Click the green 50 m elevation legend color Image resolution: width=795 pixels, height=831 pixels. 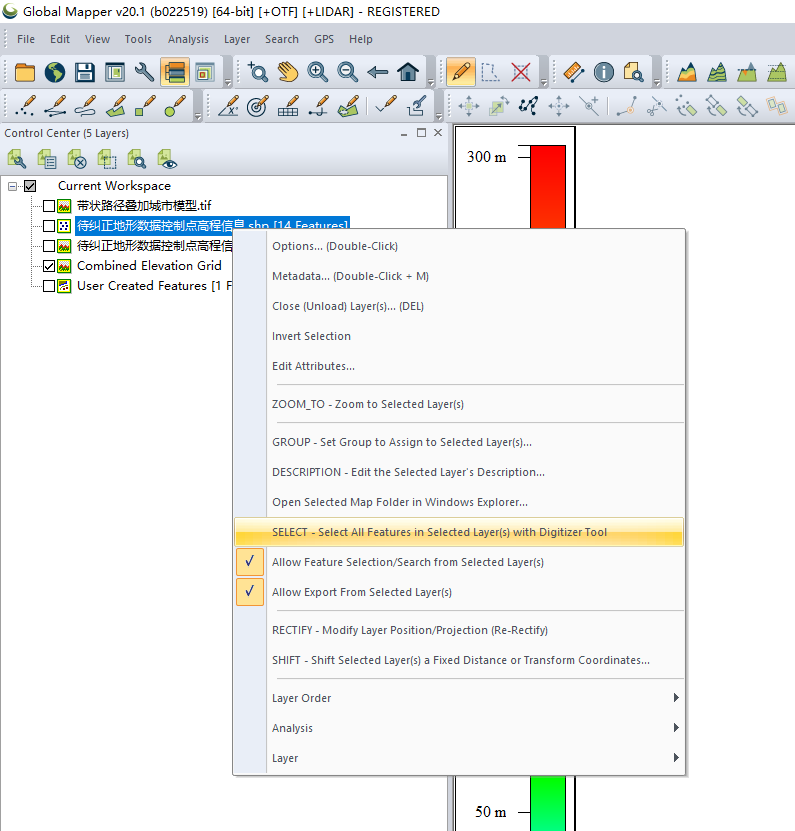pos(548,803)
